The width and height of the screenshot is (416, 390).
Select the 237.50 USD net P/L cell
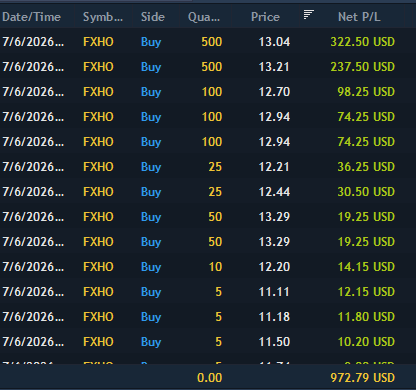click(x=363, y=67)
